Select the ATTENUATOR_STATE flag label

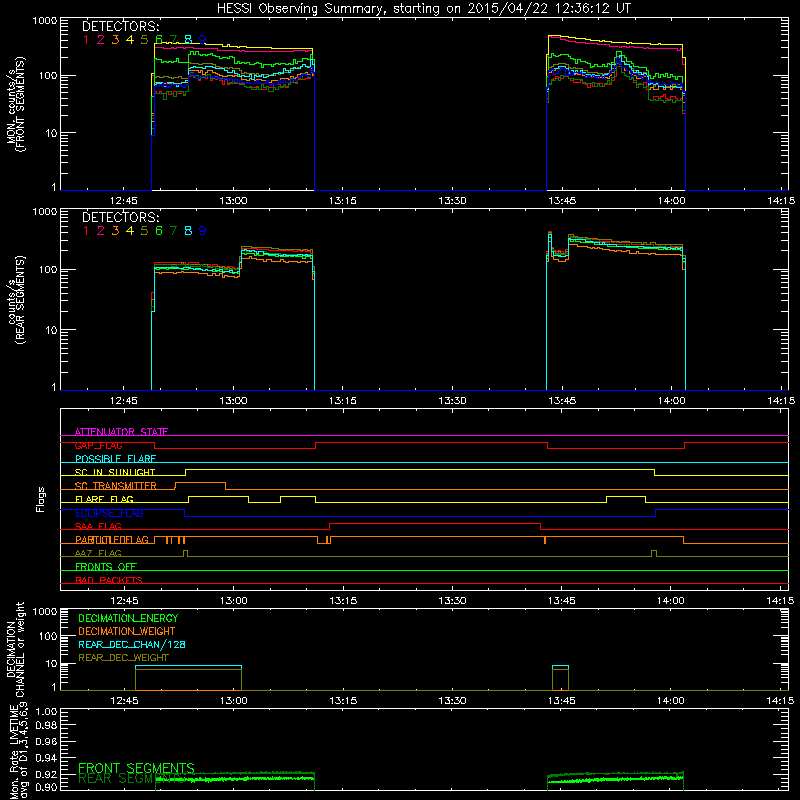[x=121, y=432]
